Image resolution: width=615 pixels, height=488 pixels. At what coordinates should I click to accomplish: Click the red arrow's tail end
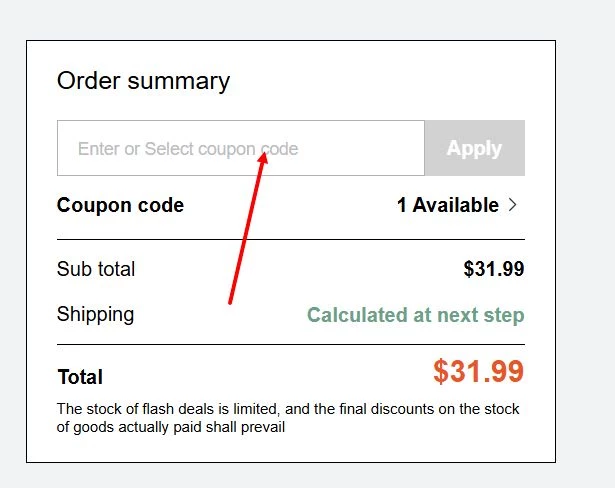coord(230,301)
